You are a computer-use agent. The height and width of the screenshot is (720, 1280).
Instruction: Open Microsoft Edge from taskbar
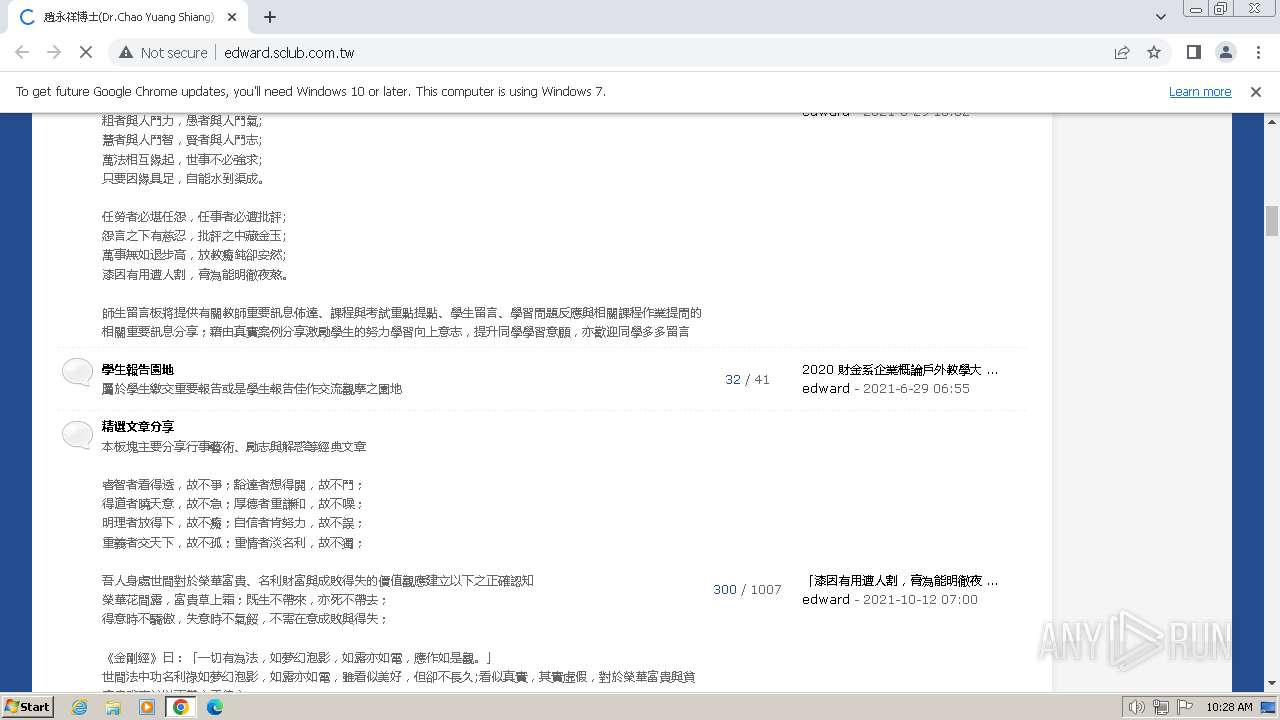(215, 706)
